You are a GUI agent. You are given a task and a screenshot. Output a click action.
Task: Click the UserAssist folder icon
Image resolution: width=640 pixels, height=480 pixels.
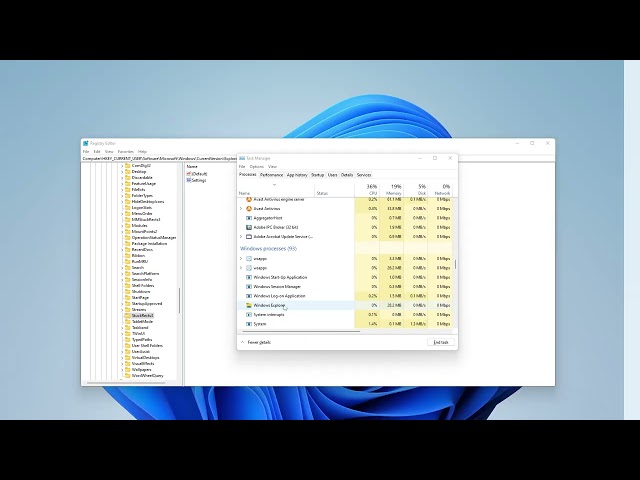[127, 351]
